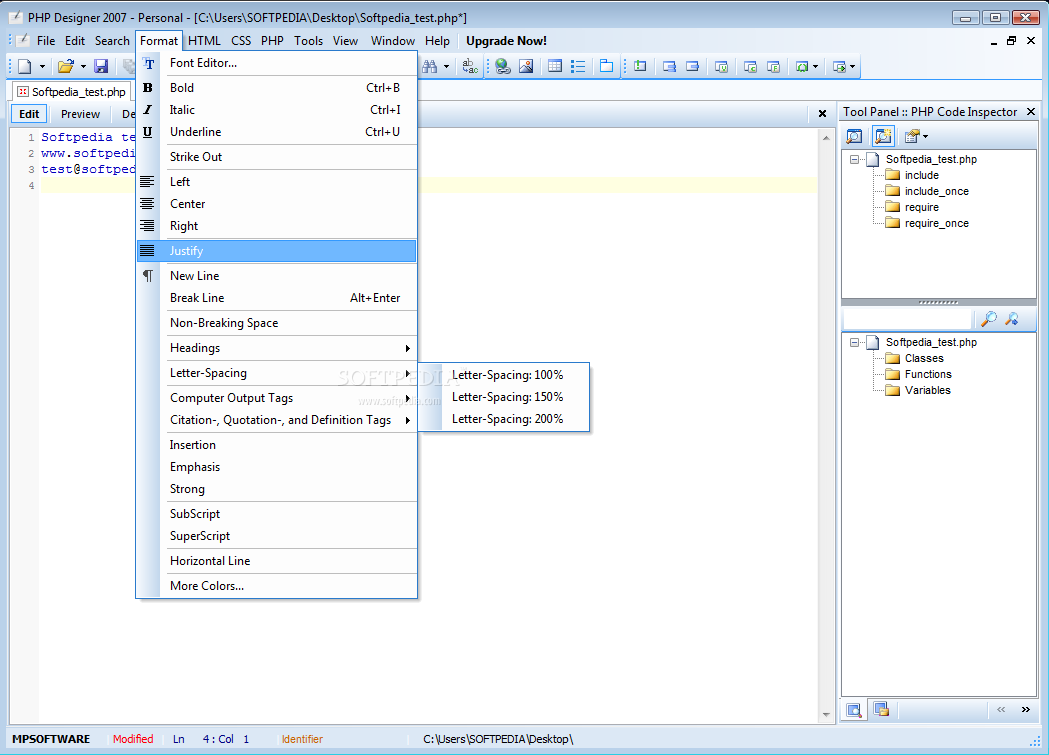This screenshot has width=1049, height=755.
Task: Open the CSS menu
Action: pyautogui.click(x=241, y=41)
